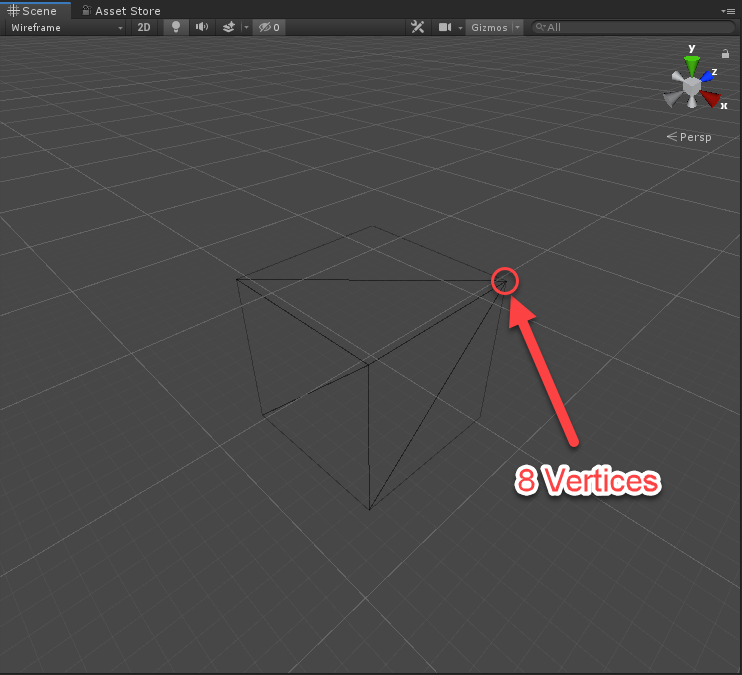Open the Asset Store tab
This screenshot has width=742, height=675.
121,10
